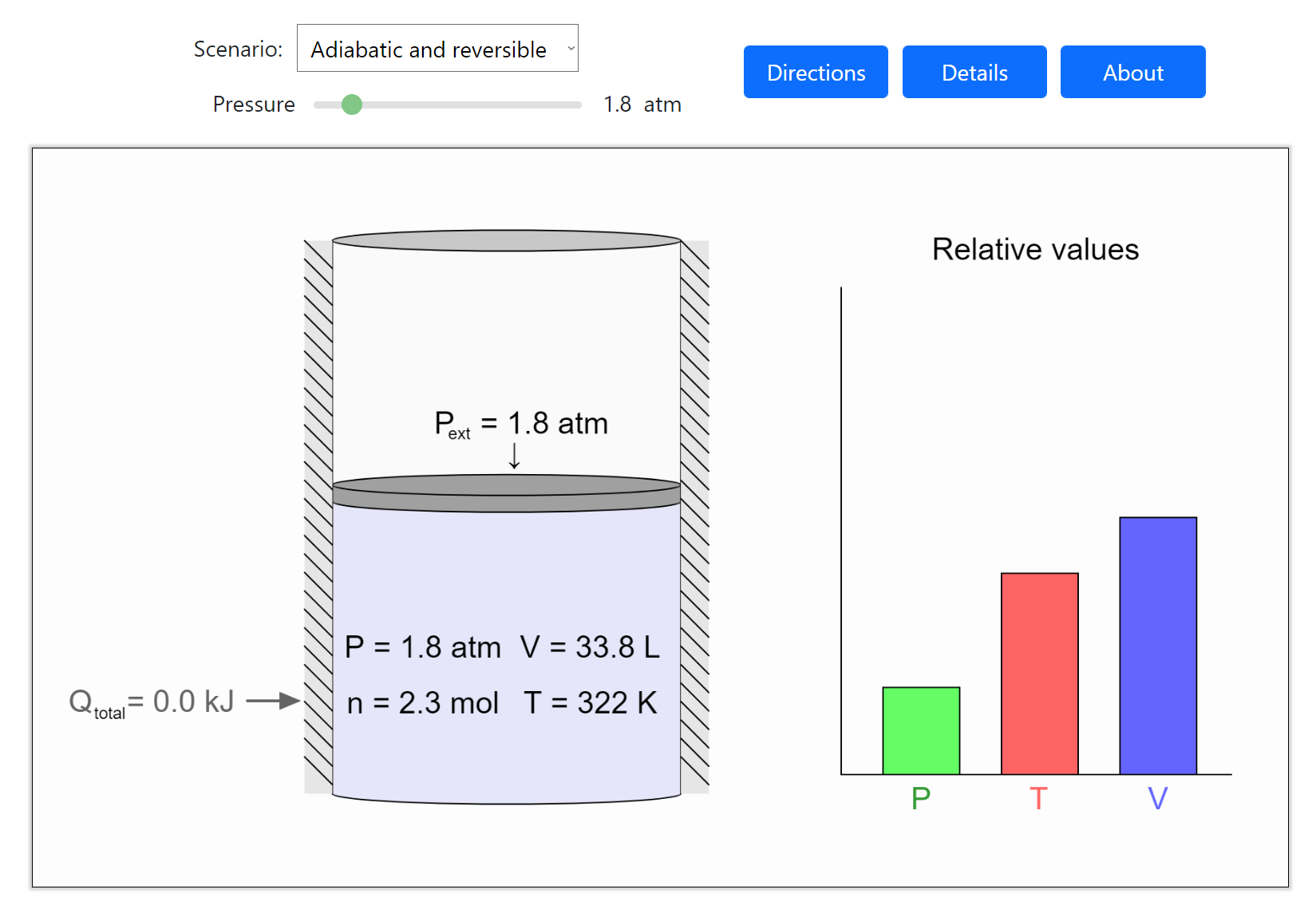
Task: Click the P ext = 1.8 atm label
Action: [x=520, y=424]
